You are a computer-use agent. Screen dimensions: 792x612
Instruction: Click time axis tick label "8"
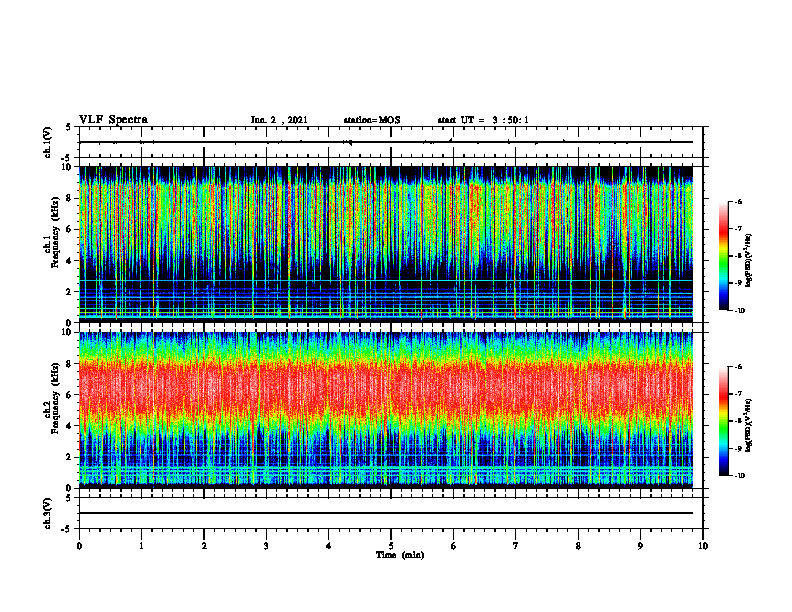578,546
